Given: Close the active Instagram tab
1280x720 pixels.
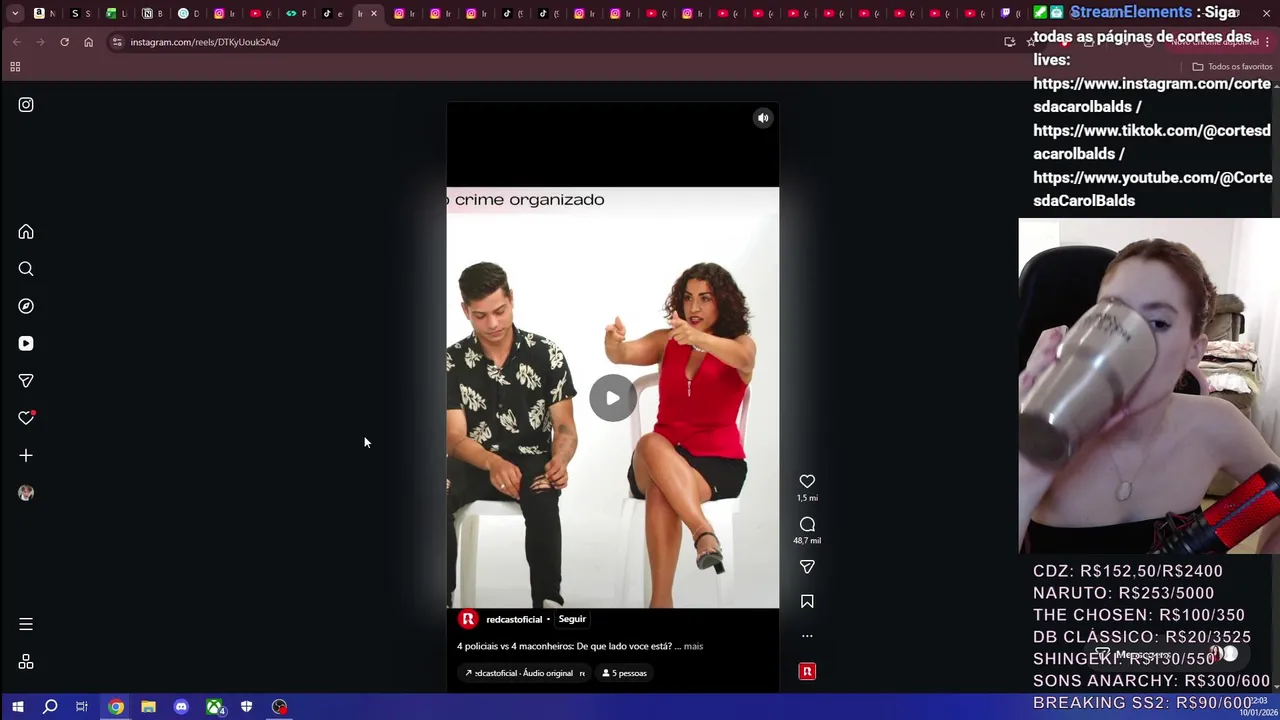Looking at the screenshot, I should coord(374,14).
